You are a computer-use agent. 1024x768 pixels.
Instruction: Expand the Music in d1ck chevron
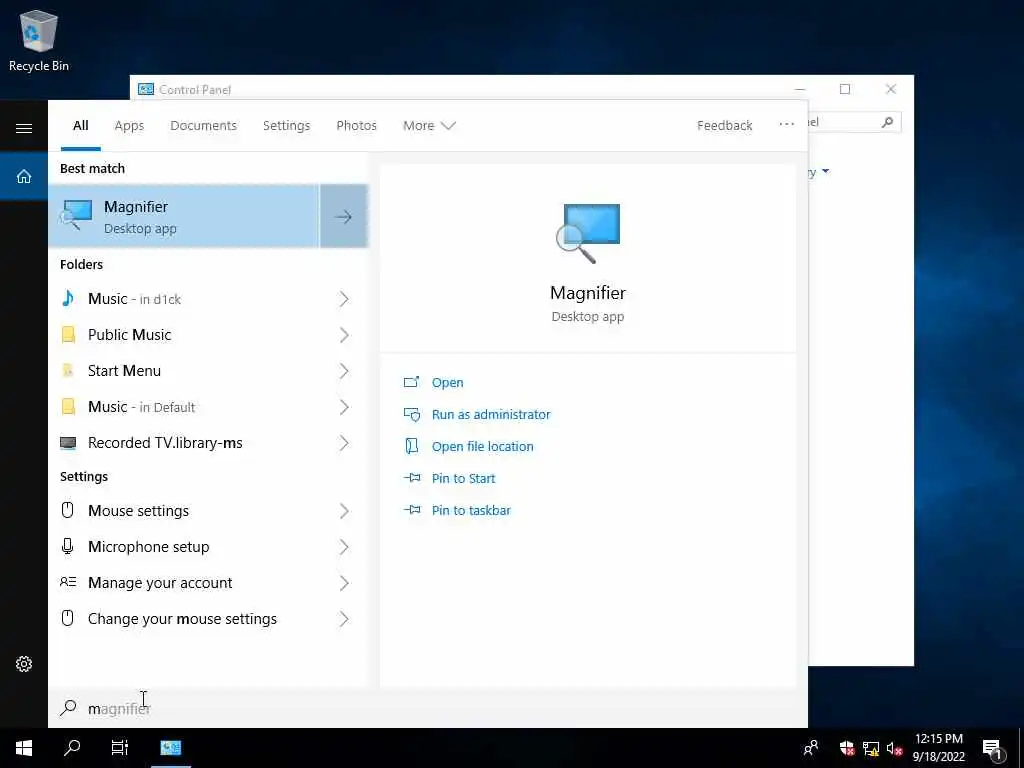[x=344, y=299]
